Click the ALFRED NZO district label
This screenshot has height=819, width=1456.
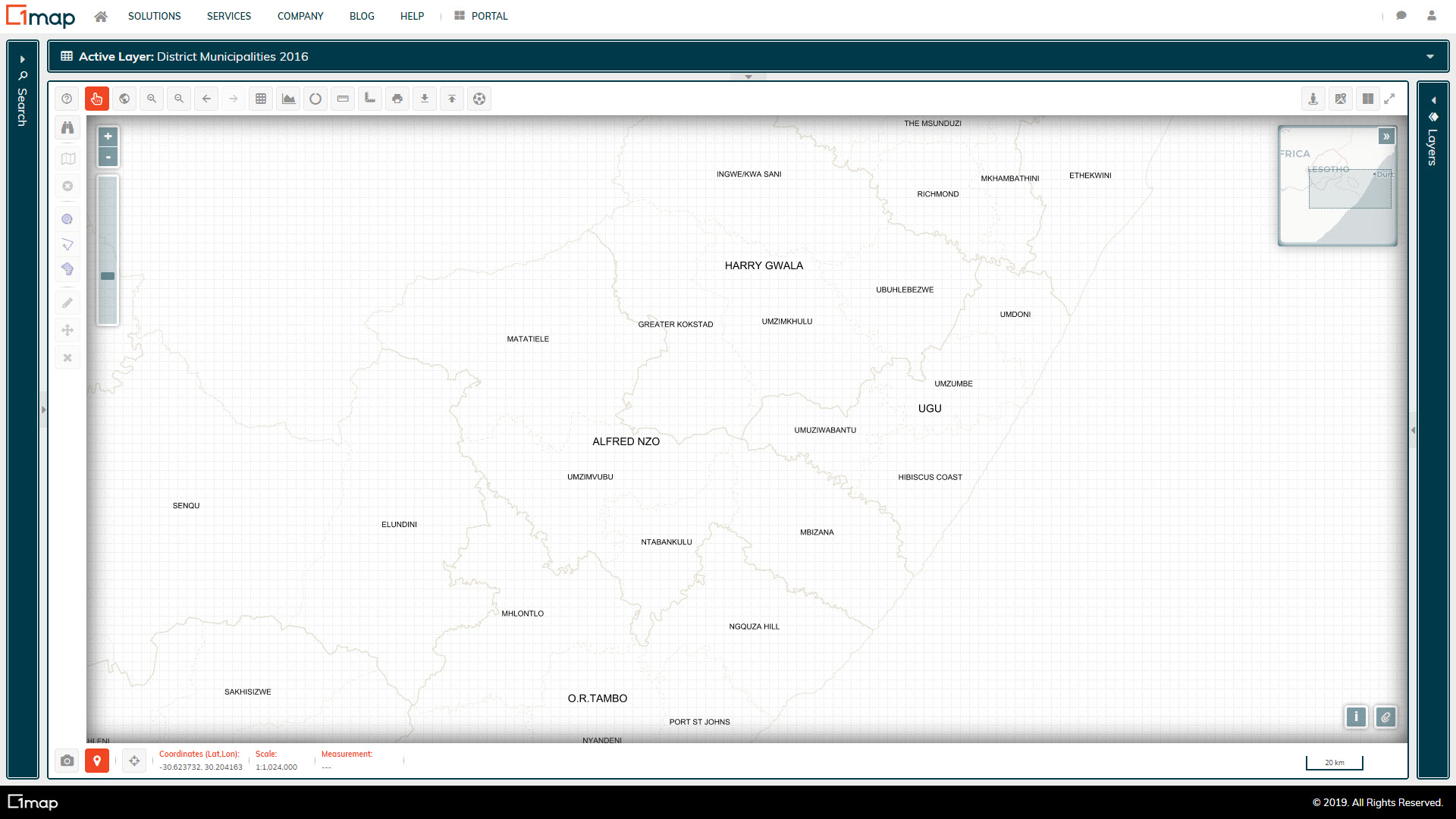coord(626,441)
